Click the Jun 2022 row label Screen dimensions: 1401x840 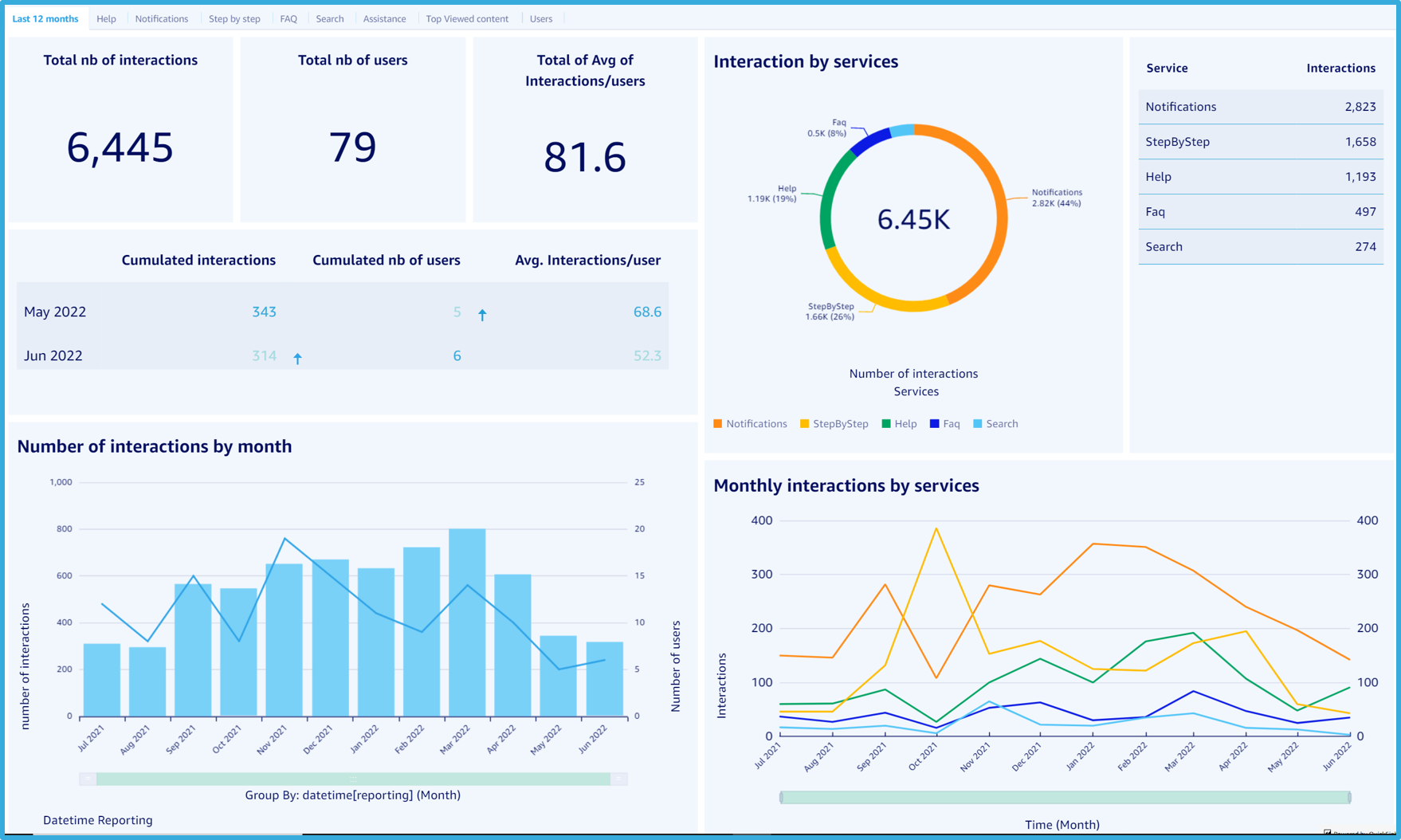[x=53, y=355]
